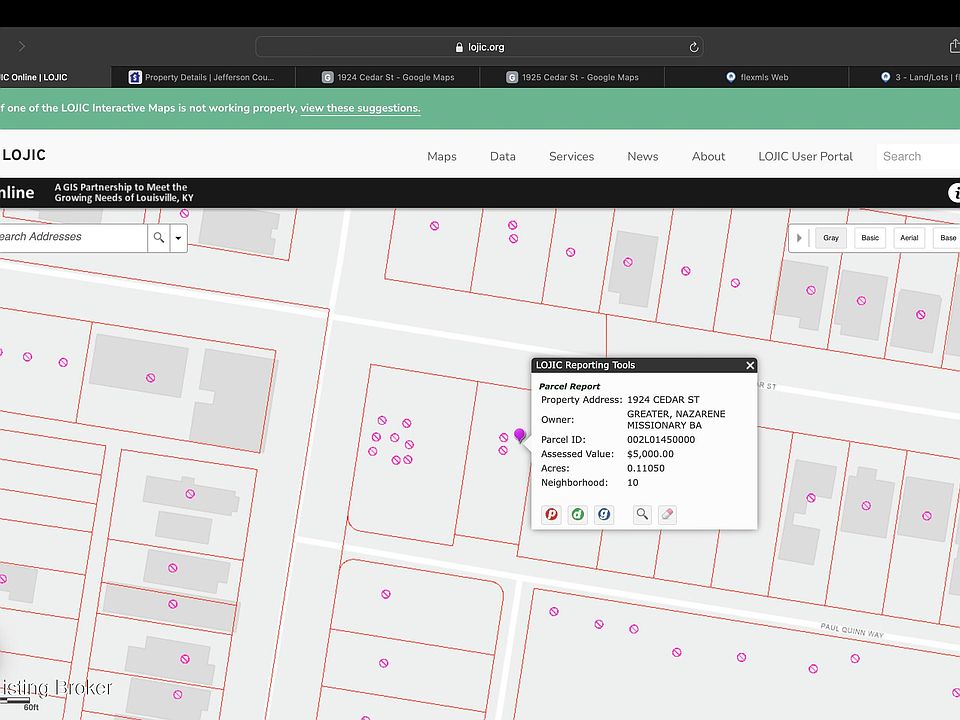Viewport: 960px width, 720px height.
Task: Open the About menu
Action: (708, 156)
